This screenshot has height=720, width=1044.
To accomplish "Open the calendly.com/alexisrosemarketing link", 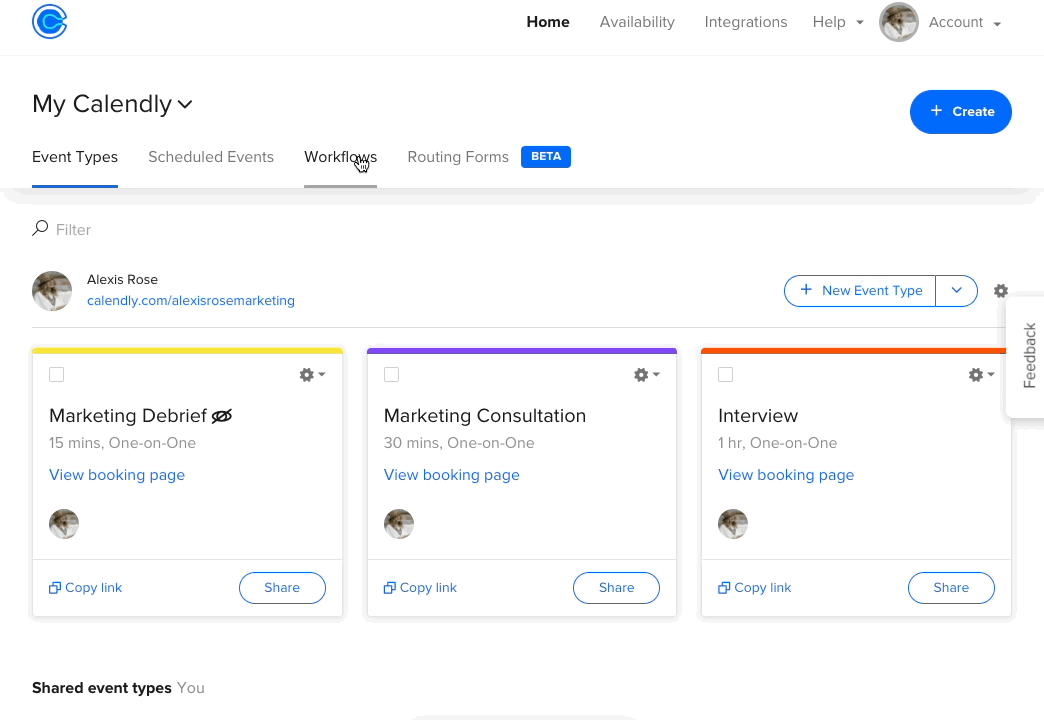I will pos(190,300).
